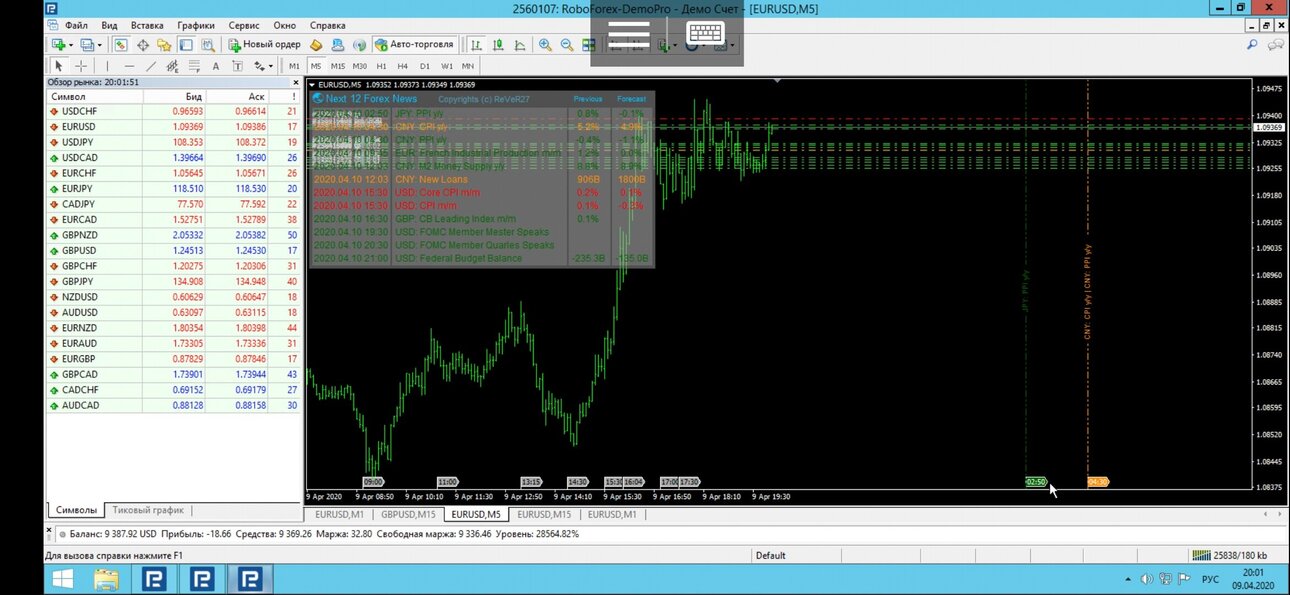1290x595 pixels.
Task: Open the Data Window crosshair-circle icon
Action: pos(143,44)
